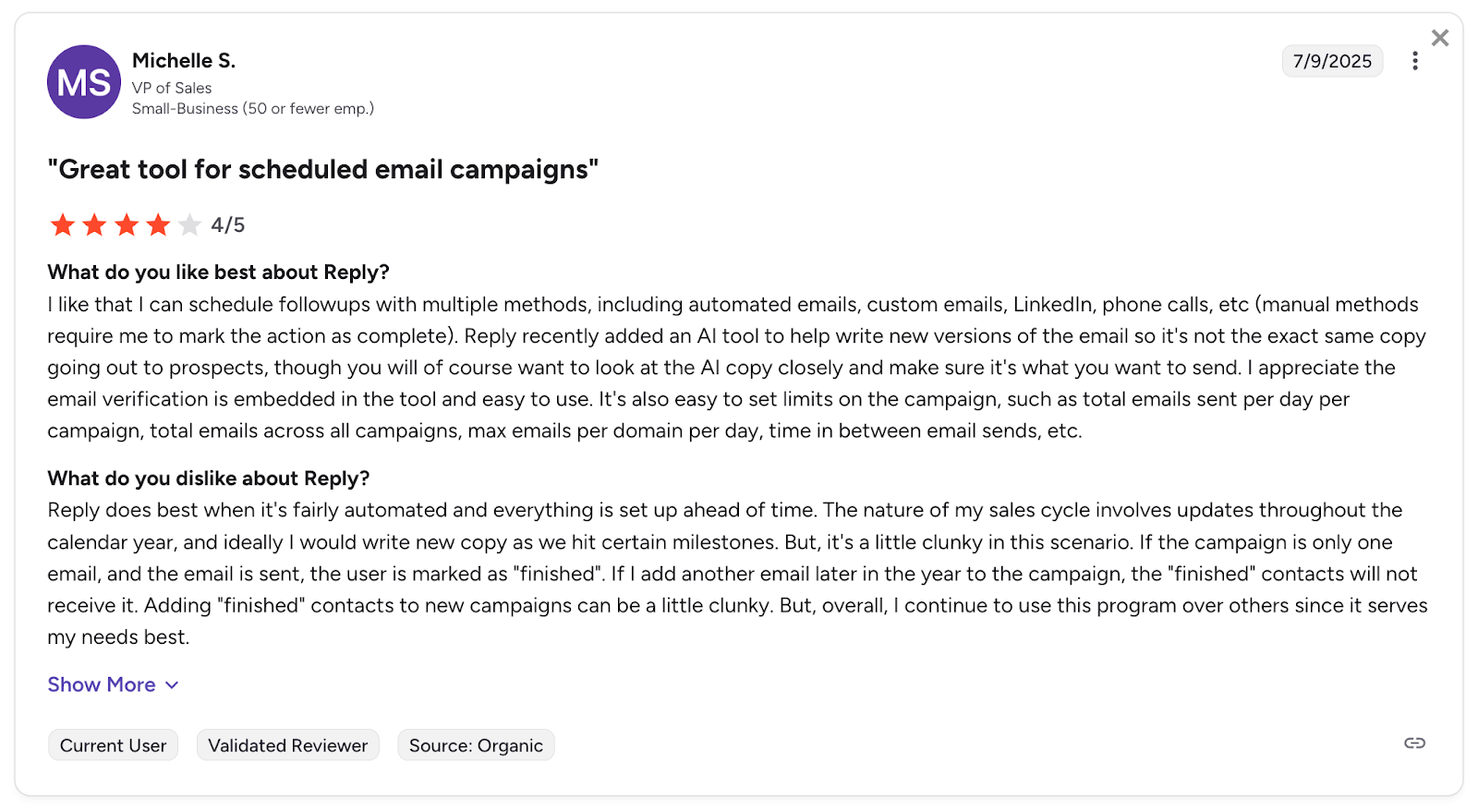Image resolution: width=1478 pixels, height=812 pixels.
Task: Click the 7/9/2025 date badge
Action: coord(1332,61)
